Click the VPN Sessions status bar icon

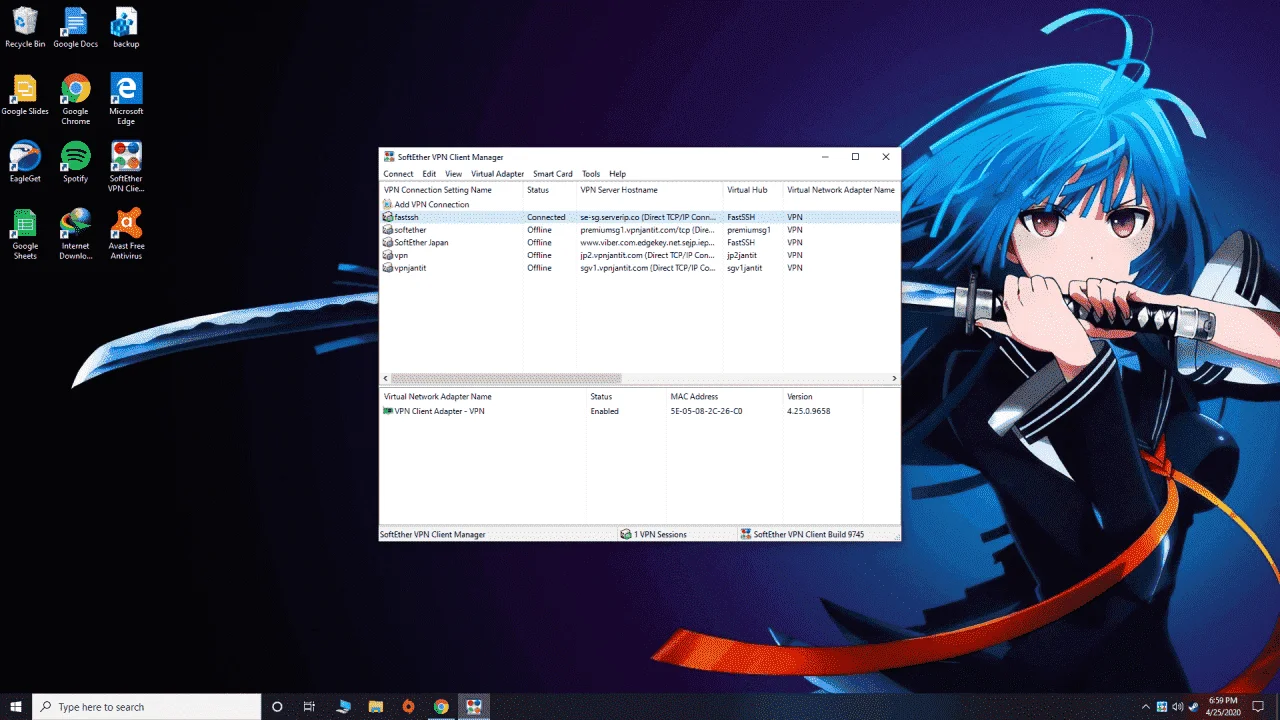pyautogui.click(x=626, y=534)
